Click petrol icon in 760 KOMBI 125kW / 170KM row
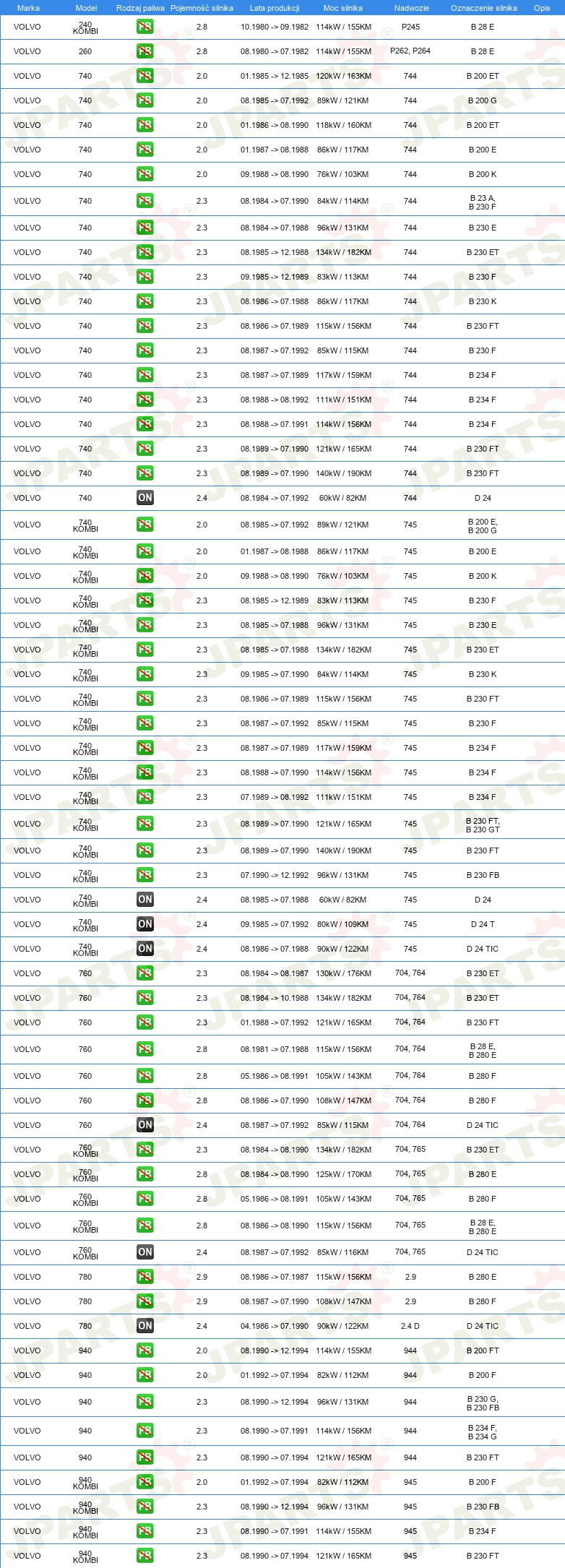 [145, 1174]
